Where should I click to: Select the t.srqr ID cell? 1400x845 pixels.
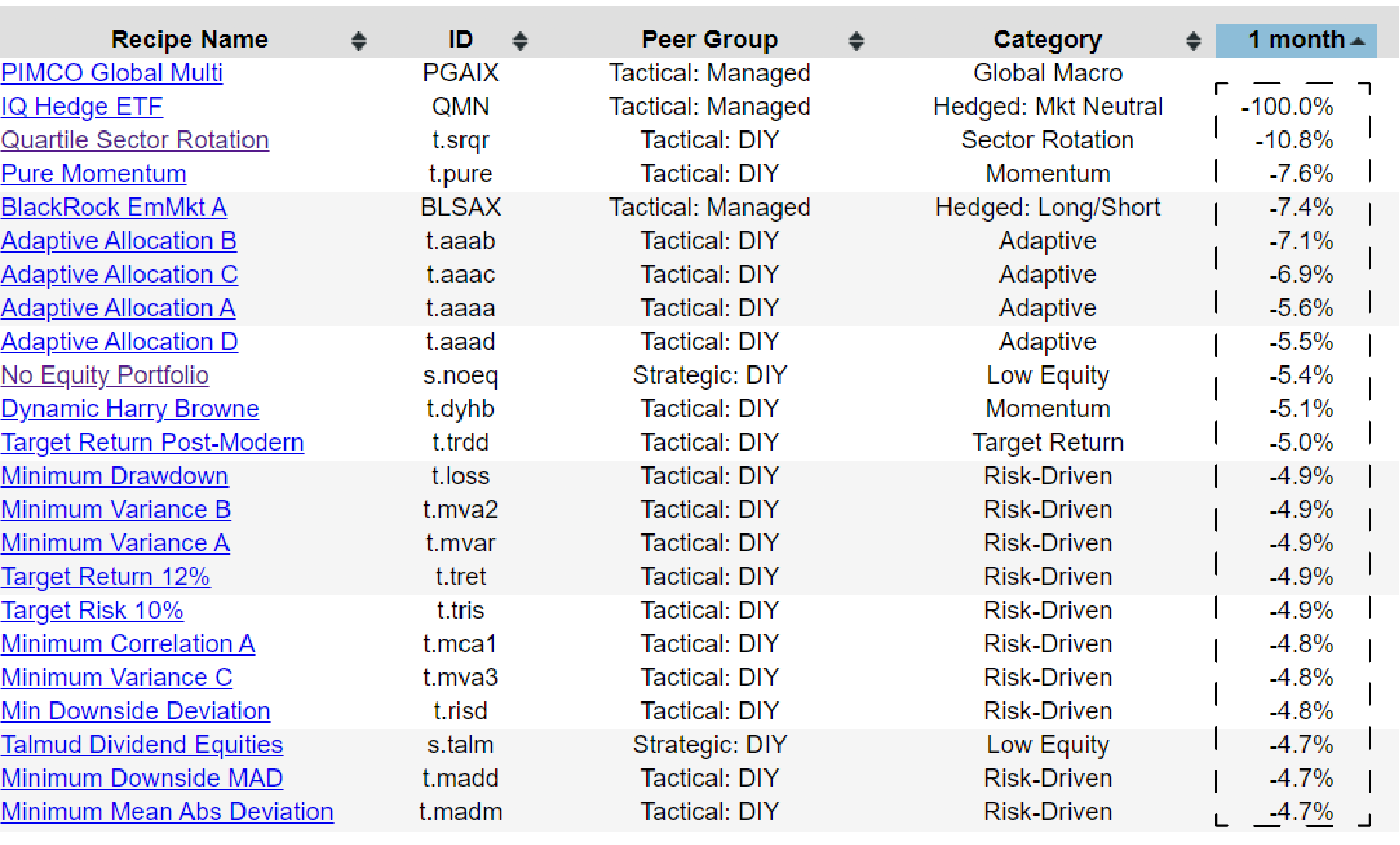461,140
